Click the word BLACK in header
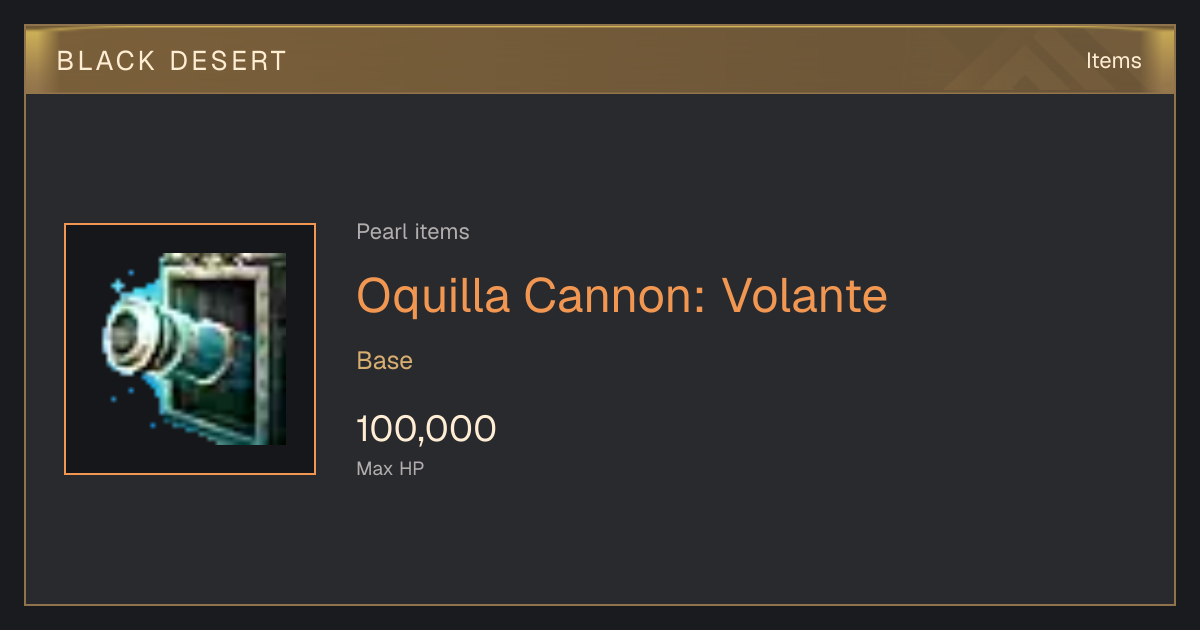 tap(107, 61)
